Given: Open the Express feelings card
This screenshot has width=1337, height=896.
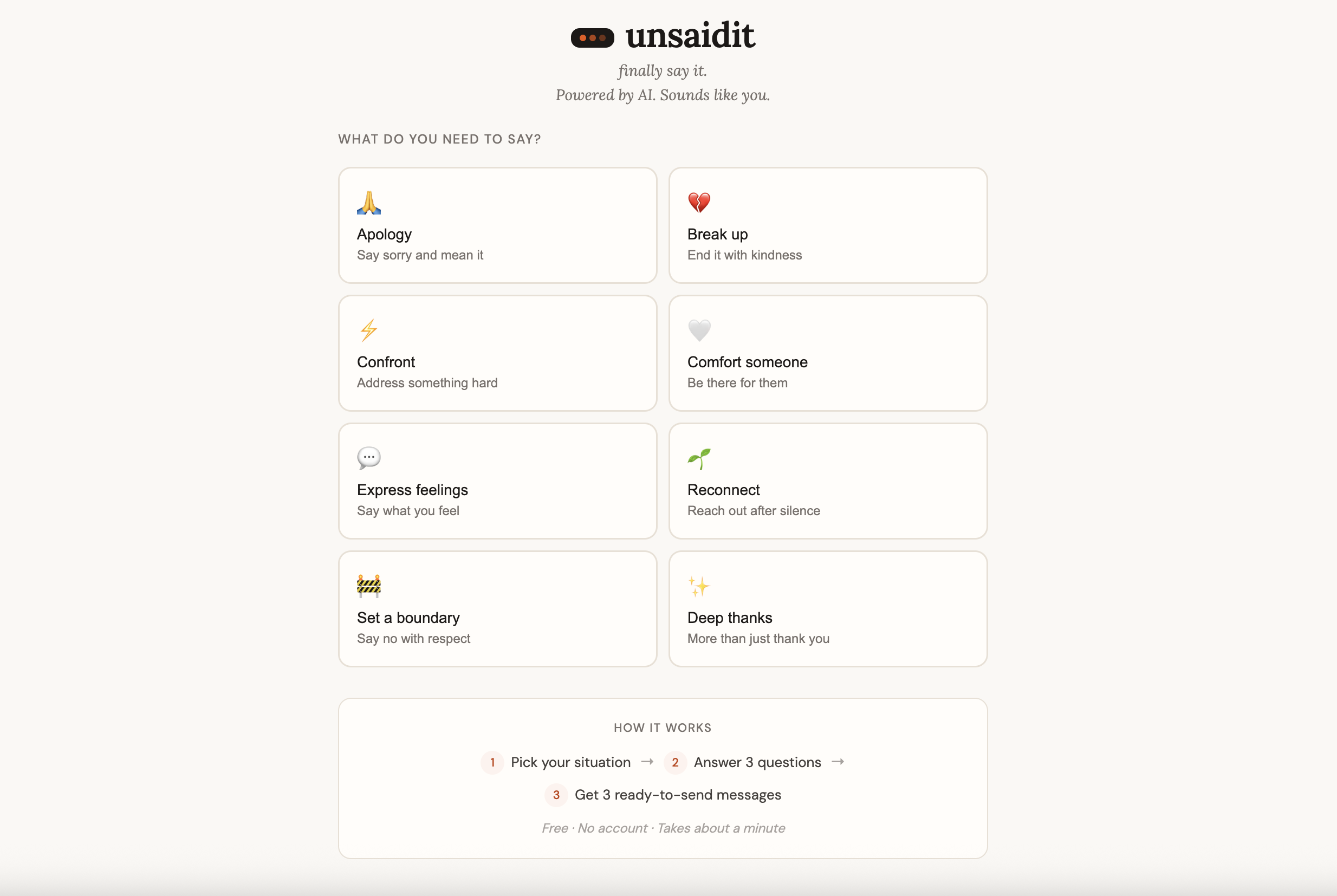Looking at the screenshot, I should (497, 481).
